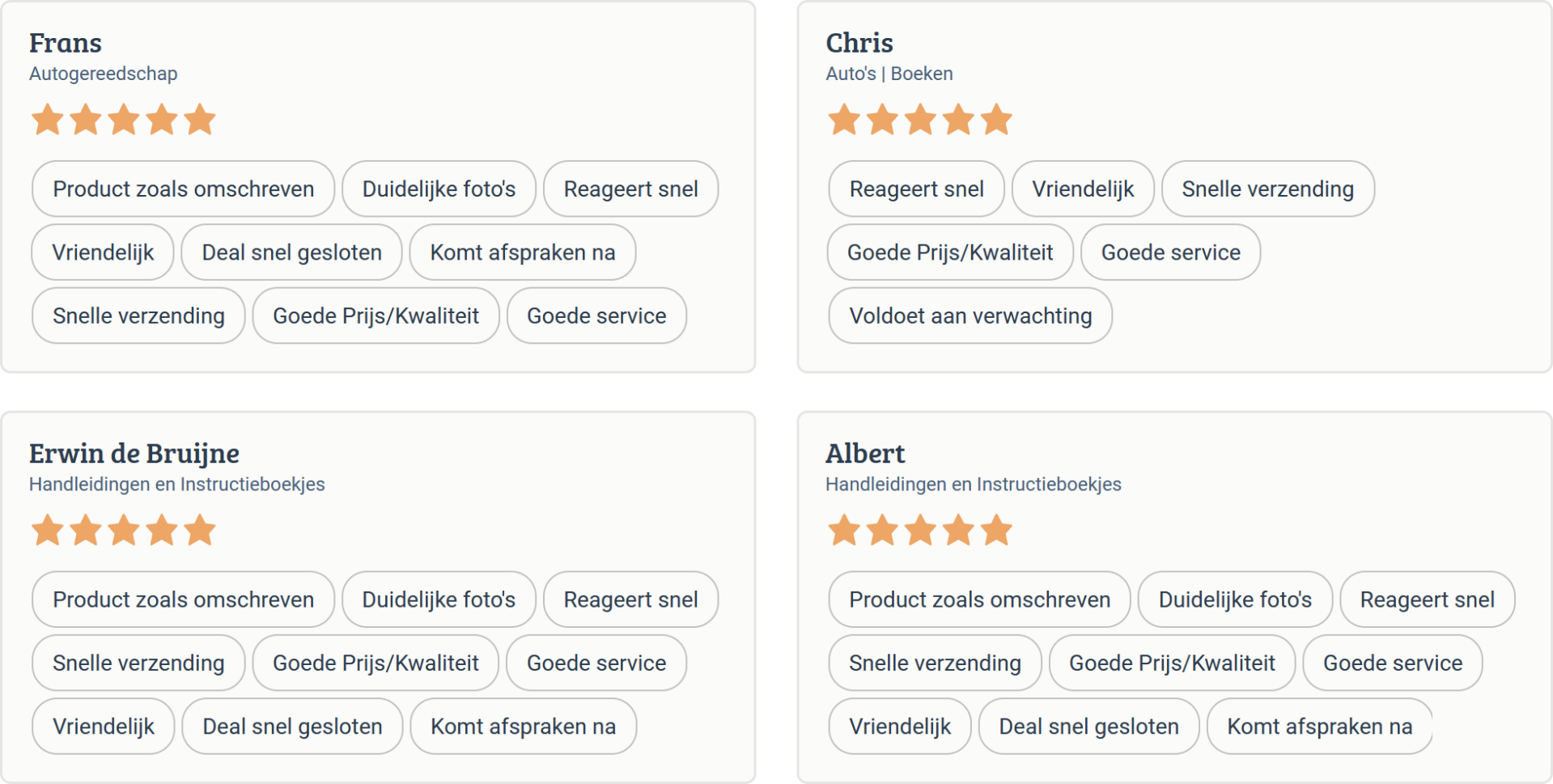The height and width of the screenshot is (784, 1553).
Task: Click the 'Auto's | Boeken' category under Chris
Action: [x=889, y=74]
